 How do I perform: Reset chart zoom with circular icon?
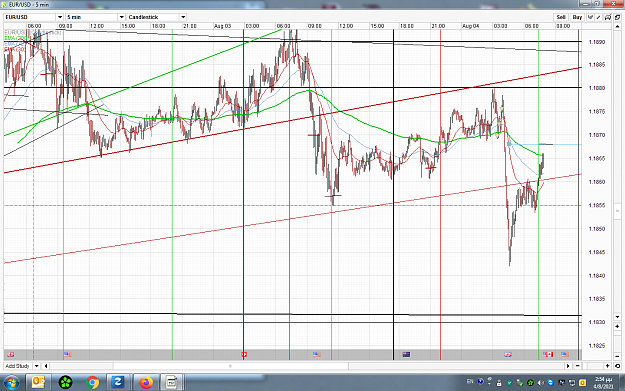coord(617,366)
